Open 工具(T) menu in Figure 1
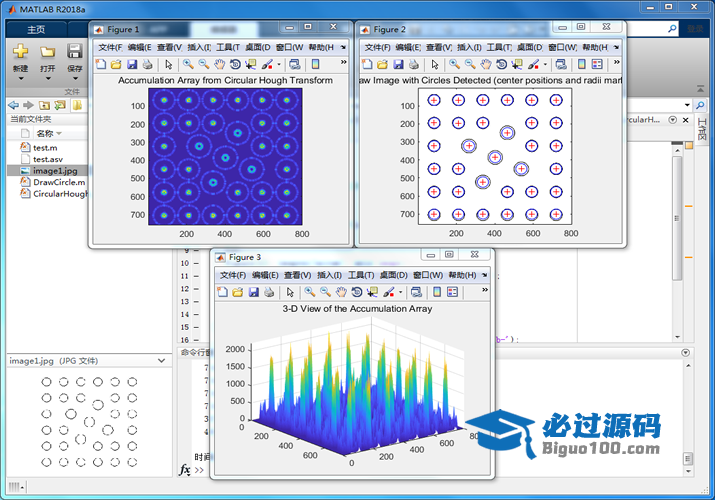Viewport: 715px width, 500px height. coord(228,47)
